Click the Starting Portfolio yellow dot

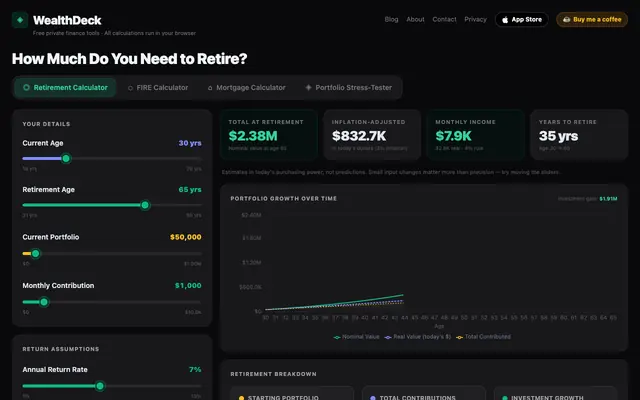click(241, 398)
